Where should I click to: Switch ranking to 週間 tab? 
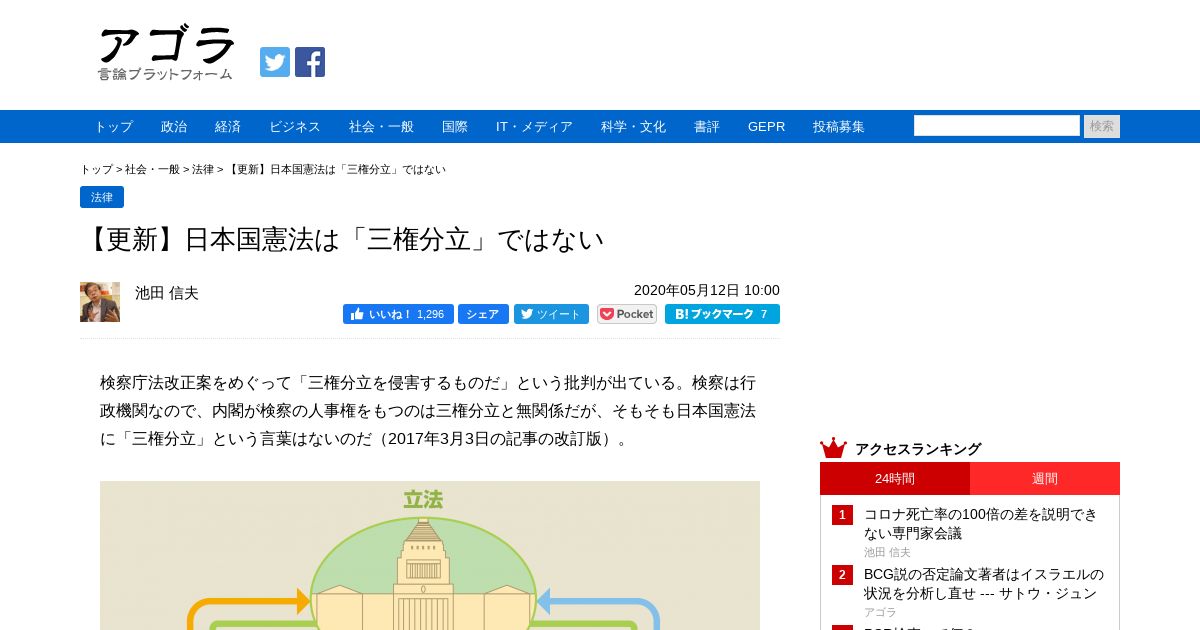click(x=1045, y=478)
